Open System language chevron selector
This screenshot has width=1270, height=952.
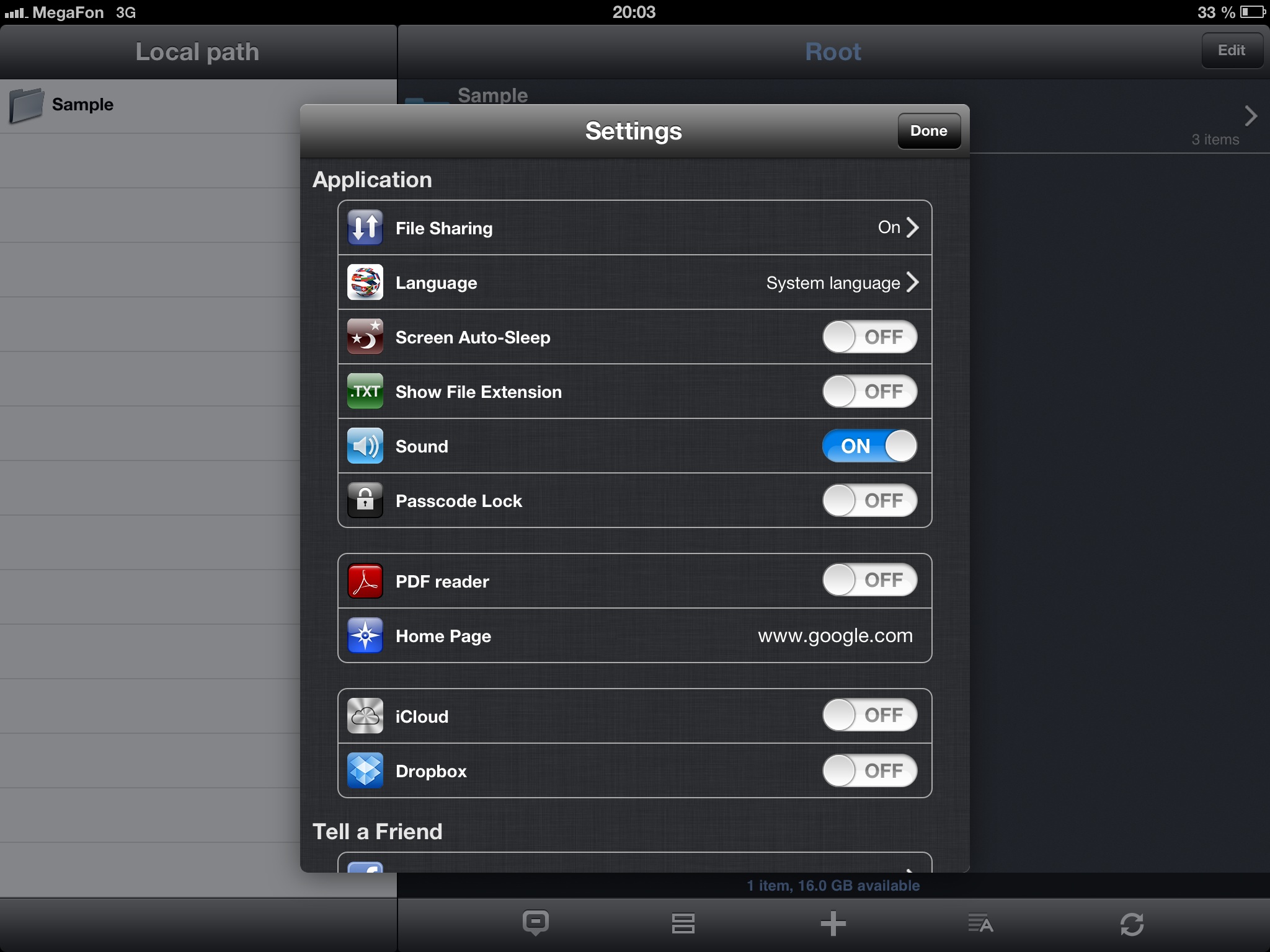(x=912, y=282)
